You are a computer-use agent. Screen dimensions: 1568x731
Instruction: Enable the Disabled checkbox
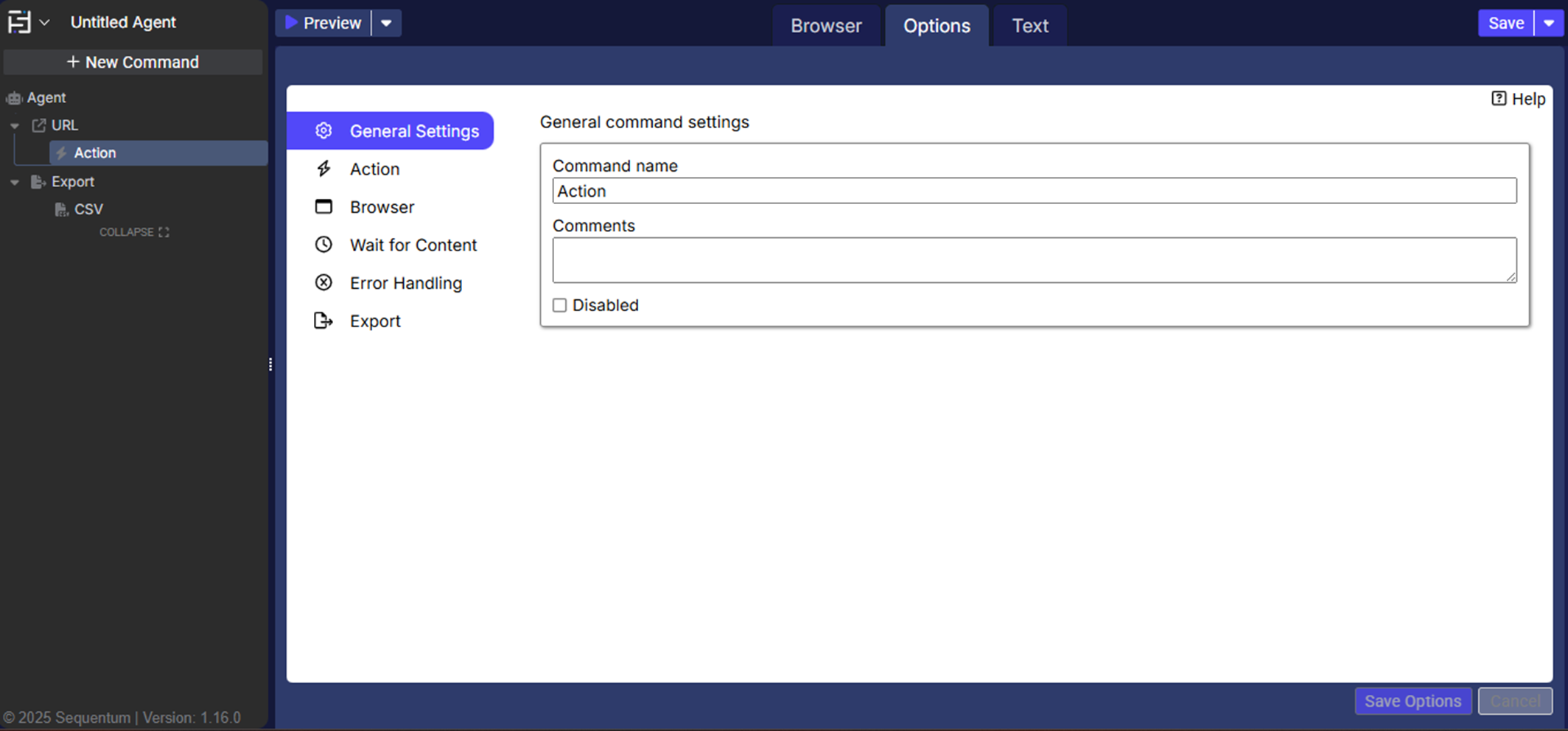(x=560, y=305)
